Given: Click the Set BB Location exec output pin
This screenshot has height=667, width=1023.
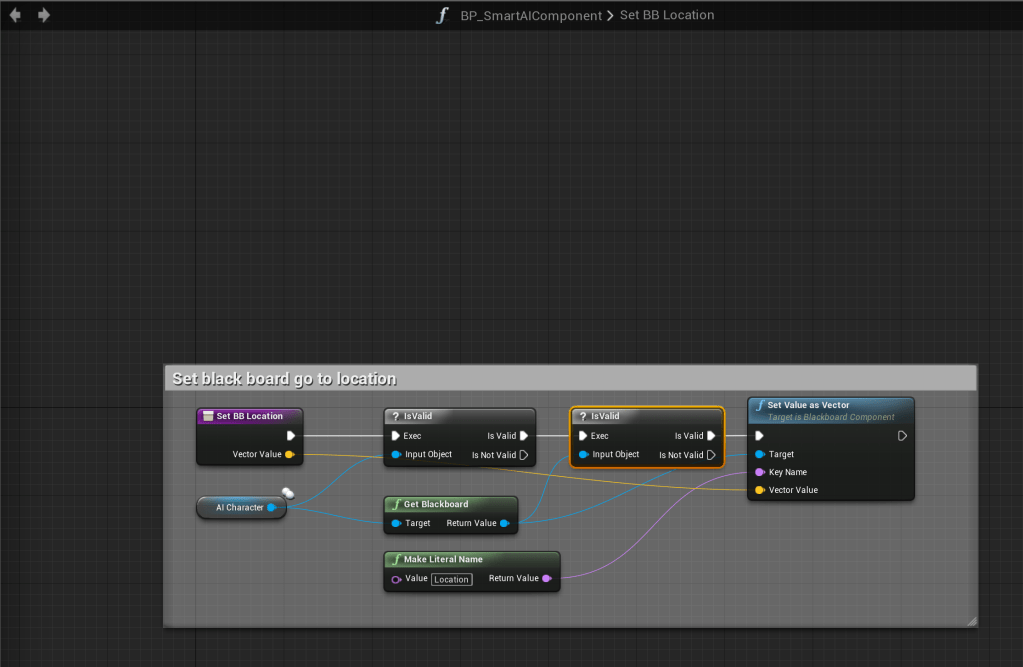Looking at the screenshot, I should [x=290, y=436].
